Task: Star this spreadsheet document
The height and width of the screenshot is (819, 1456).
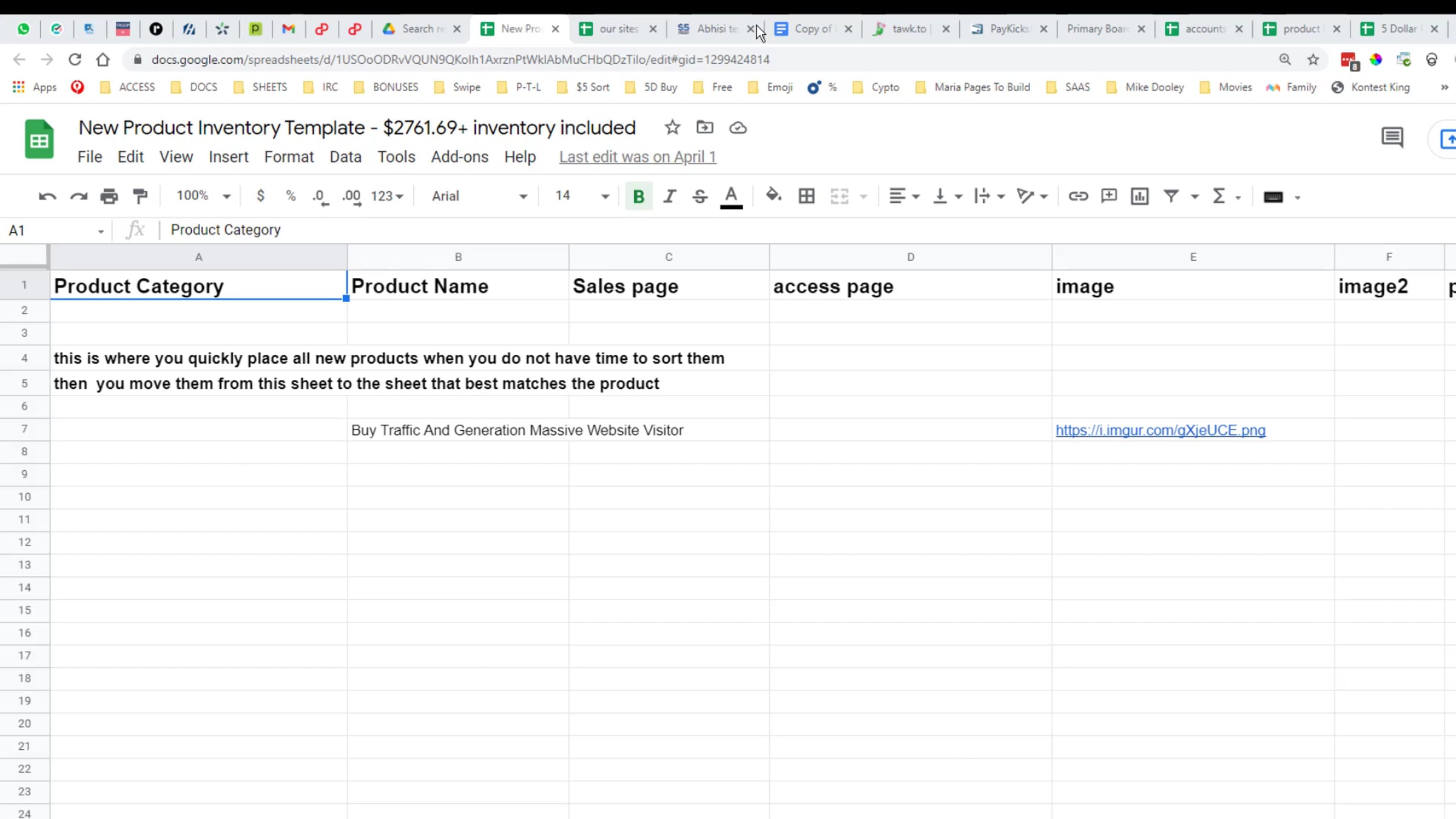Action: 672,127
